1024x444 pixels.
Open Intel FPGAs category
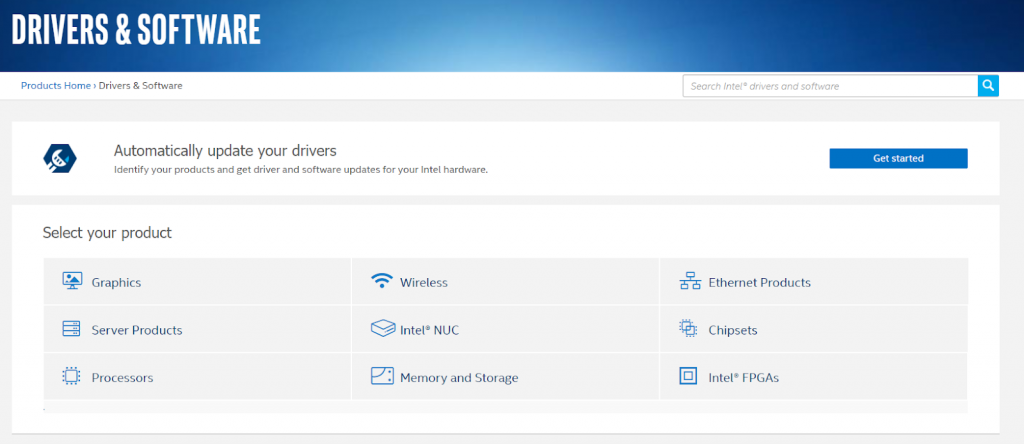(x=814, y=377)
